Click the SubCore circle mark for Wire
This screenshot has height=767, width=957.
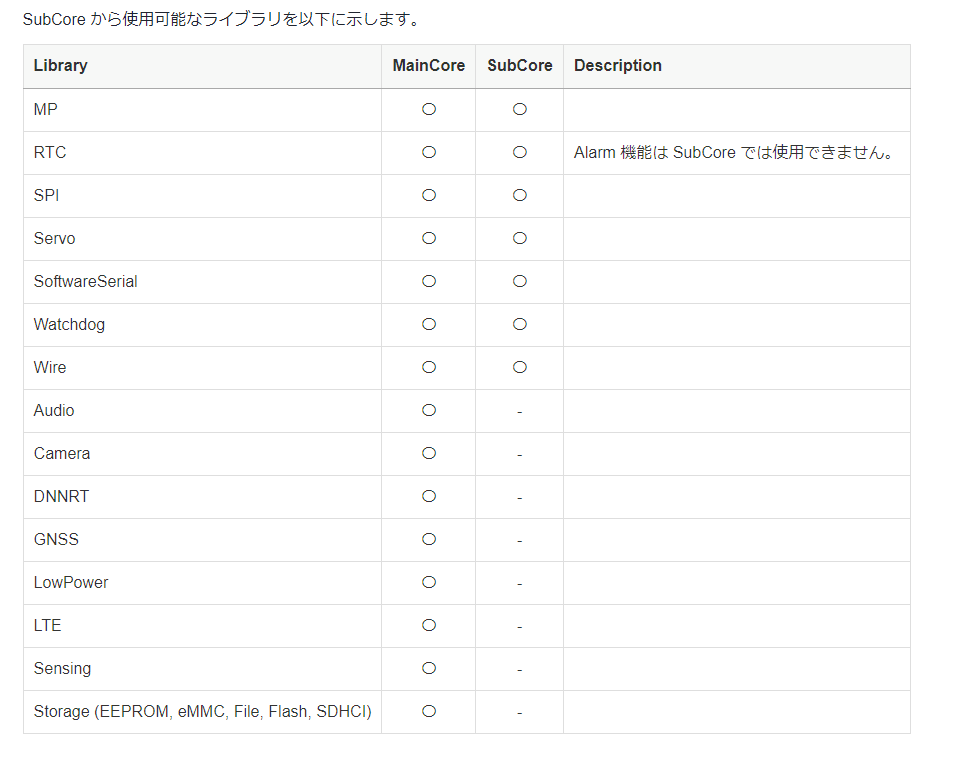coord(520,367)
